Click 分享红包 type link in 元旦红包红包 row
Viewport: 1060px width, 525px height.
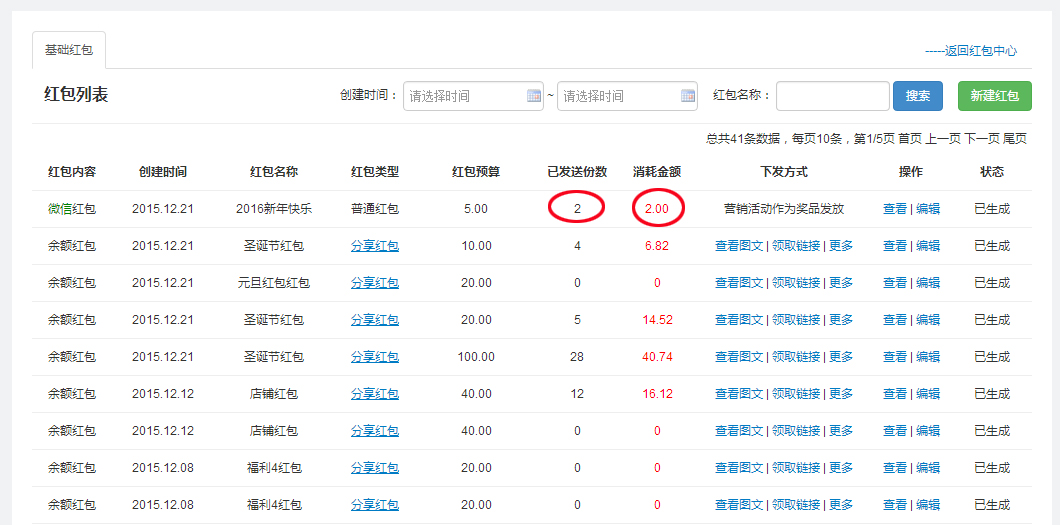(375, 283)
